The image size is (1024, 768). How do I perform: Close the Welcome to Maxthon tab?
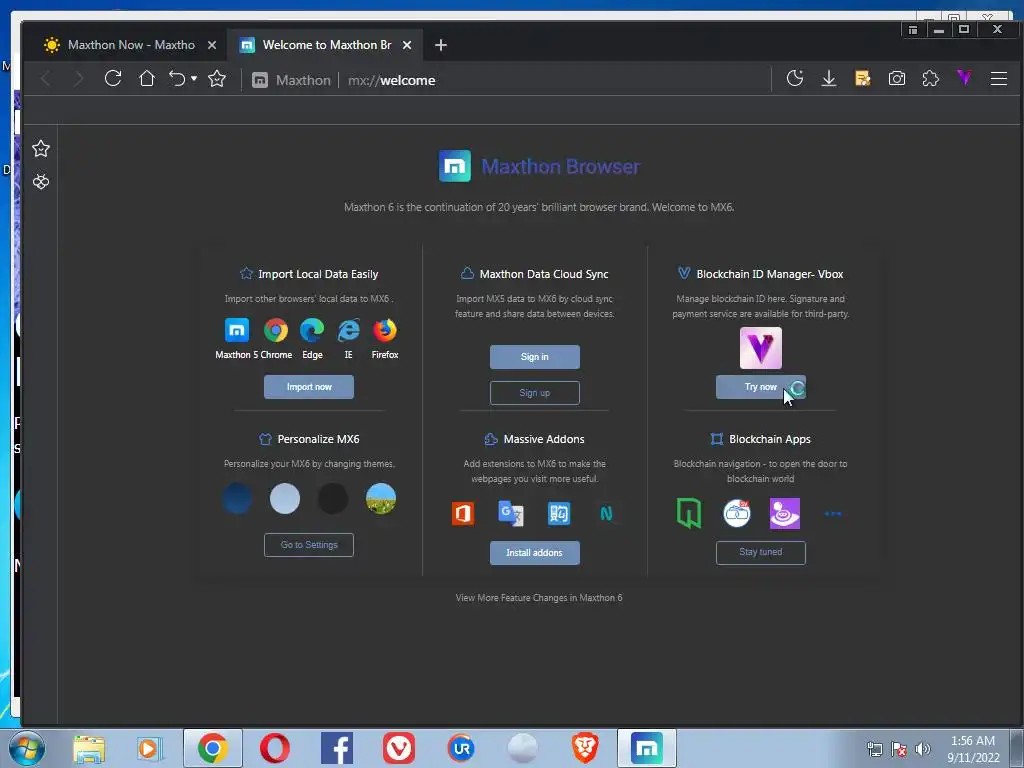point(407,45)
